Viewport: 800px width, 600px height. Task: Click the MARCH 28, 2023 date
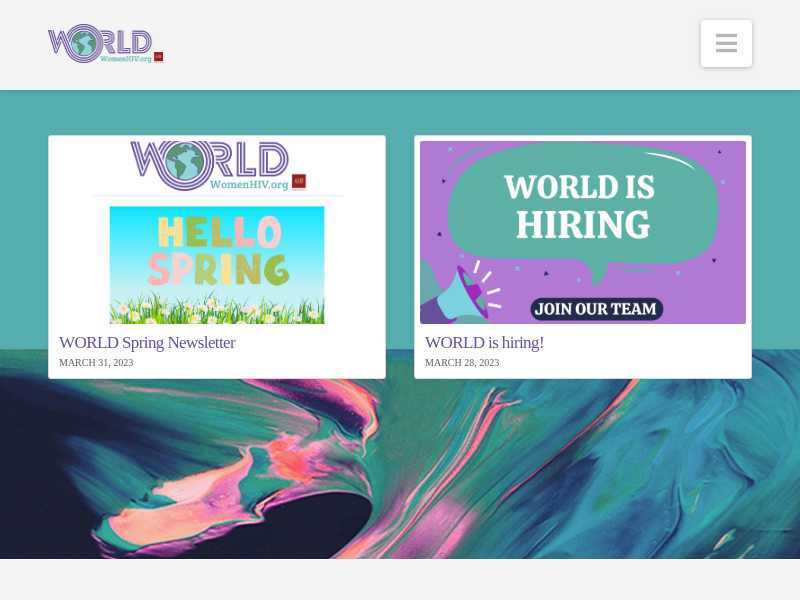[462, 362]
